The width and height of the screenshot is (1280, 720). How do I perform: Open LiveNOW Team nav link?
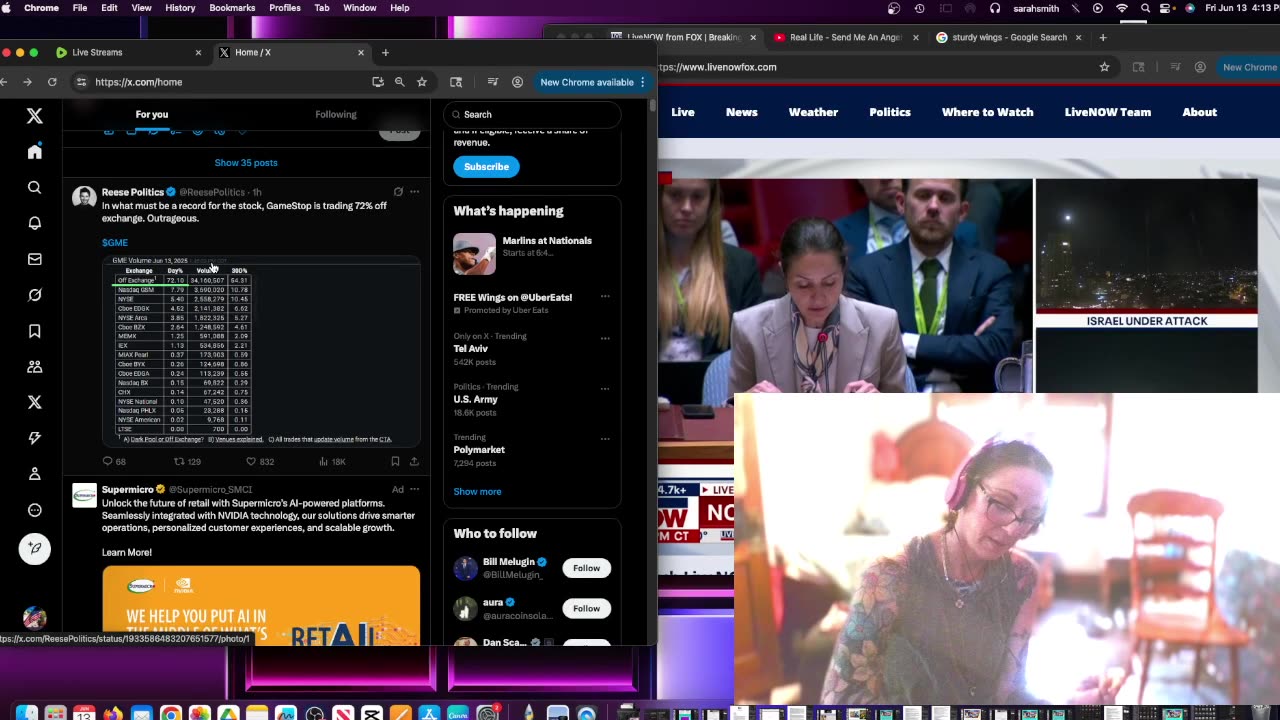[x=1107, y=112]
